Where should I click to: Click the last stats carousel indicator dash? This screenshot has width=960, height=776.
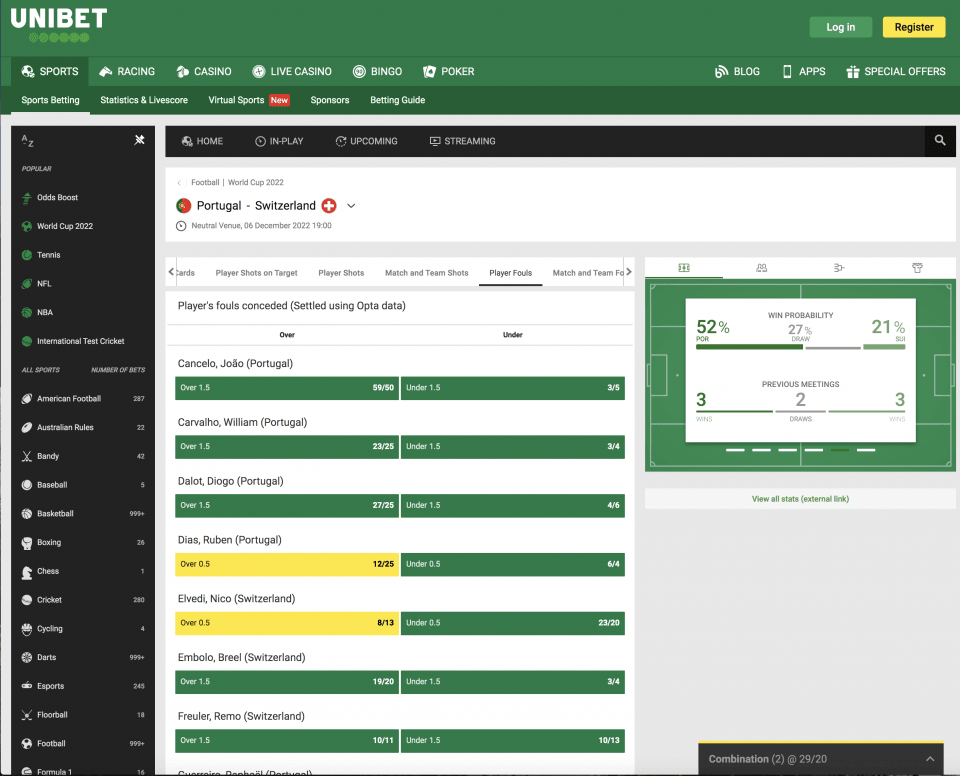(866, 450)
